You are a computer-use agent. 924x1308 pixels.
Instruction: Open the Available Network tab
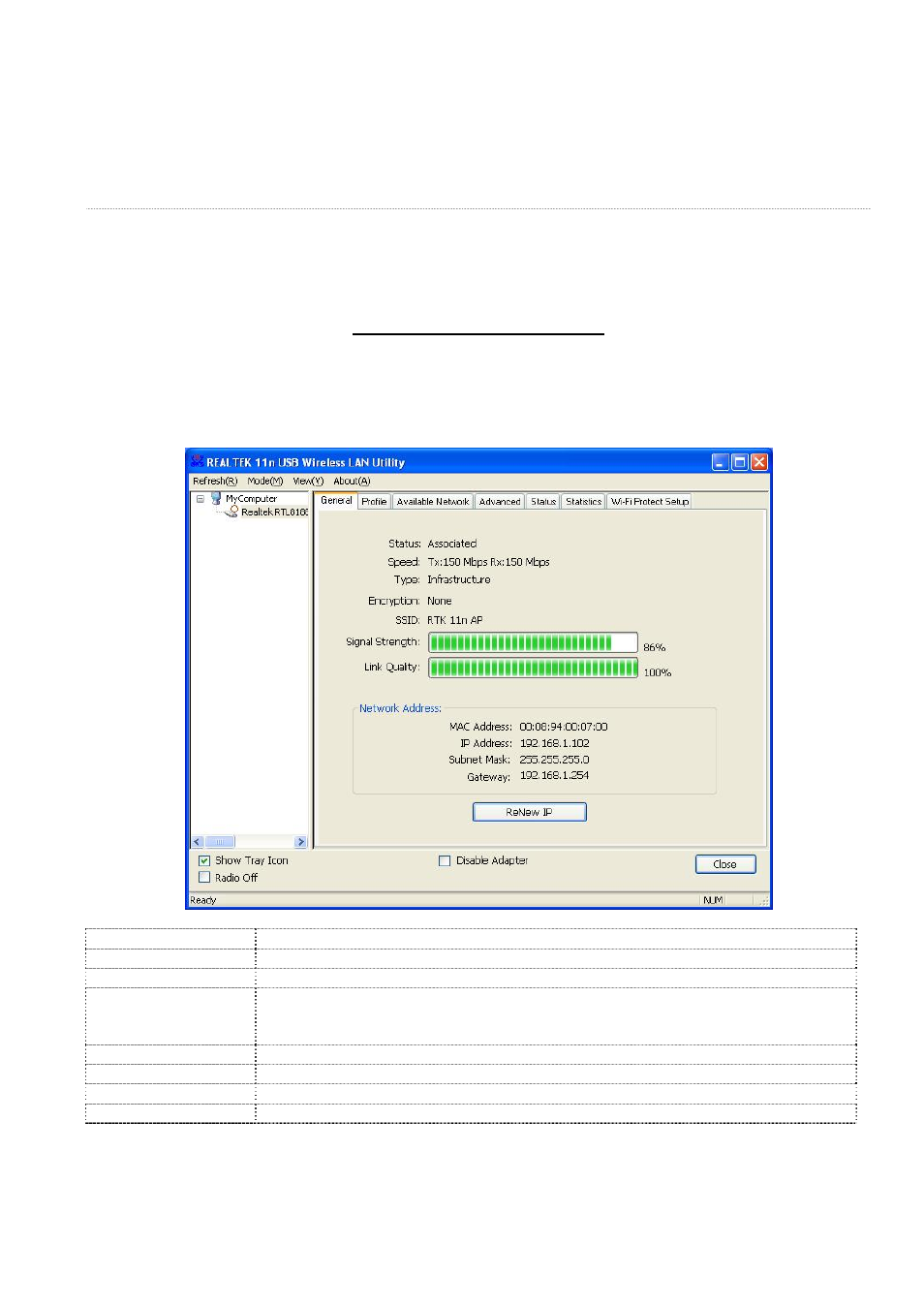point(433,501)
